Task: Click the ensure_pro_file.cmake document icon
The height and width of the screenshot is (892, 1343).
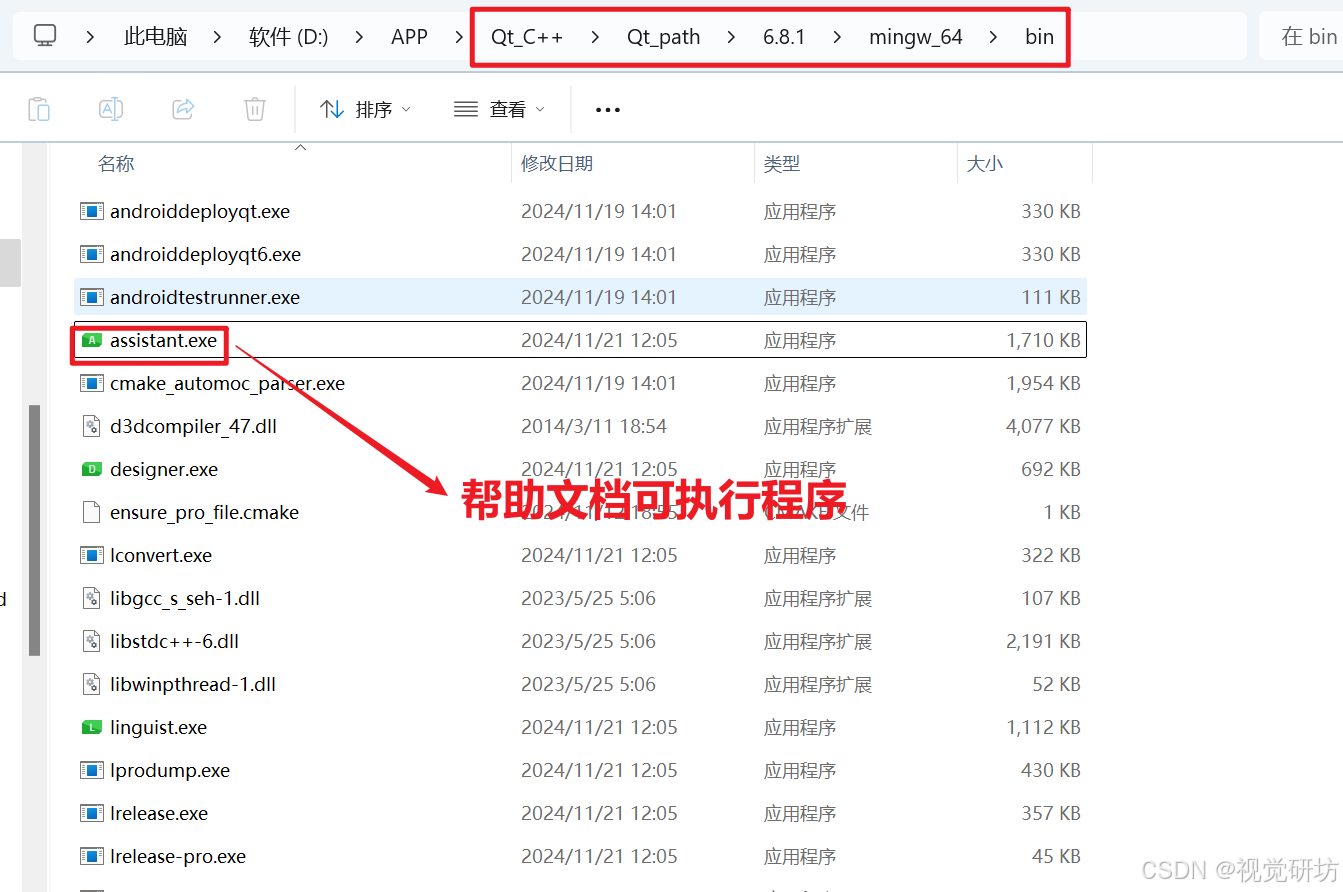Action: coord(92,512)
